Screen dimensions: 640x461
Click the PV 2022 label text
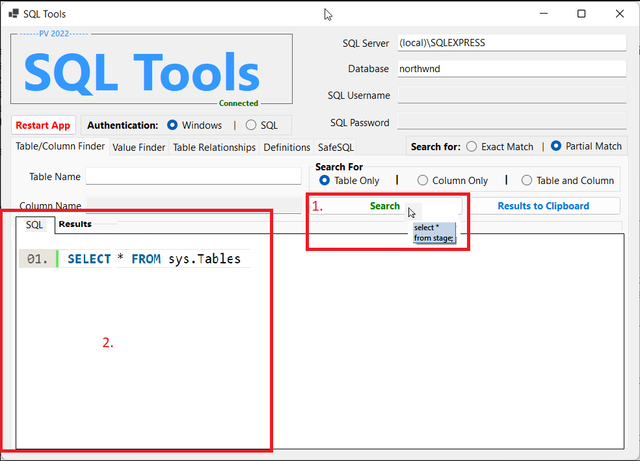[54, 33]
